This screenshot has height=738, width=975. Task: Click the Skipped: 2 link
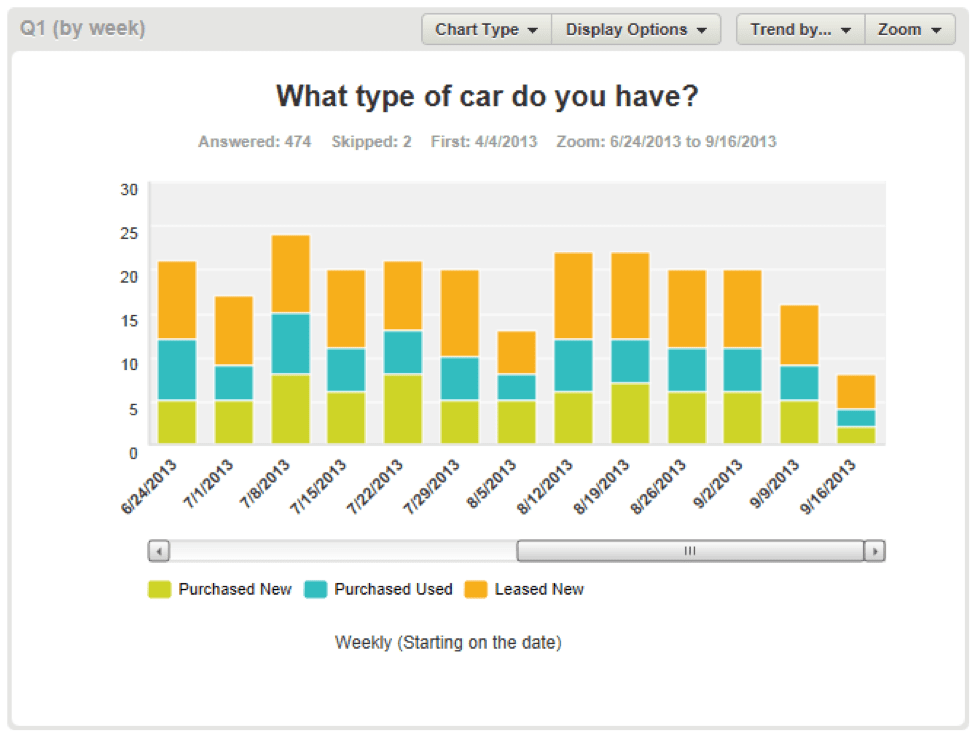[x=370, y=141]
